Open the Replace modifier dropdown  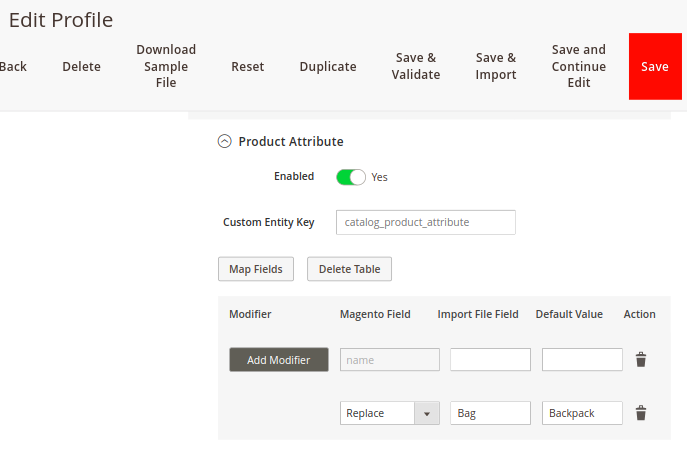[x=390, y=413]
